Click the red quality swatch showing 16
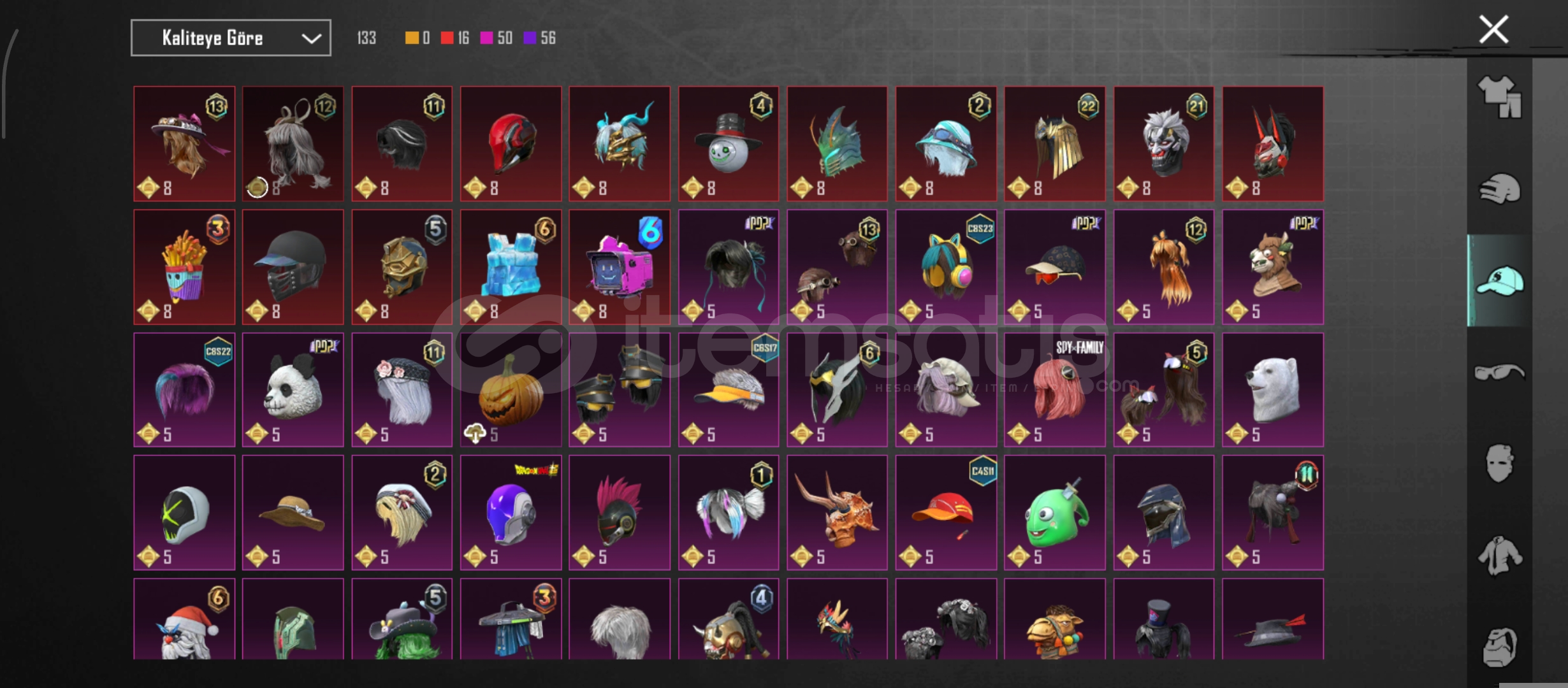1568x688 pixels. tap(447, 38)
